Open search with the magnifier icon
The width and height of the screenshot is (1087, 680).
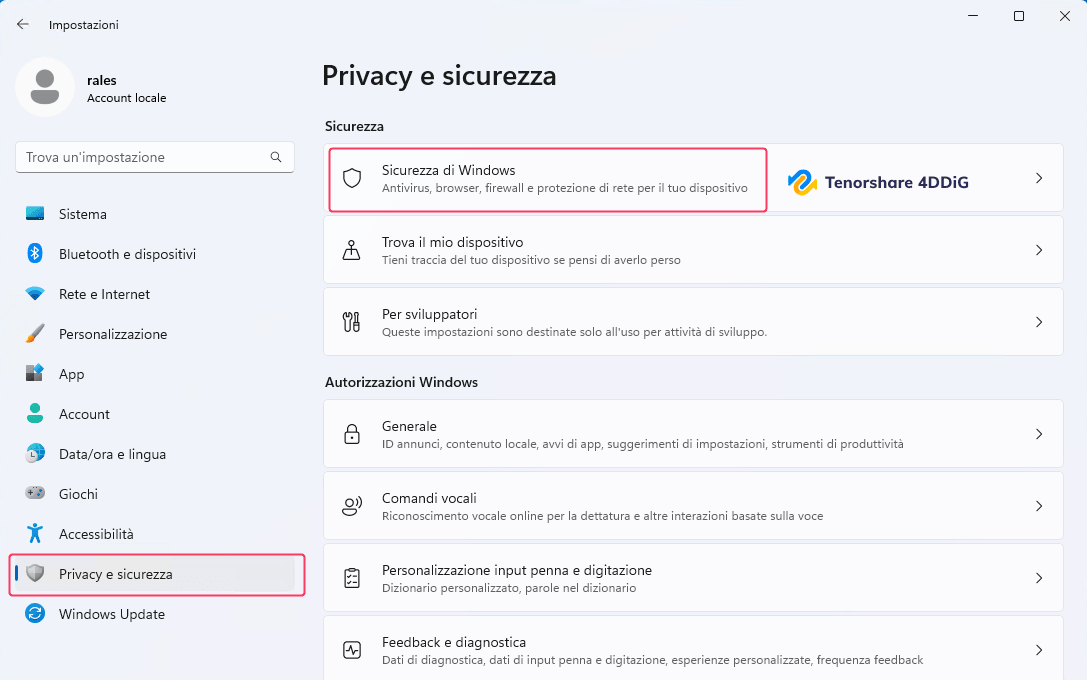(x=276, y=157)
